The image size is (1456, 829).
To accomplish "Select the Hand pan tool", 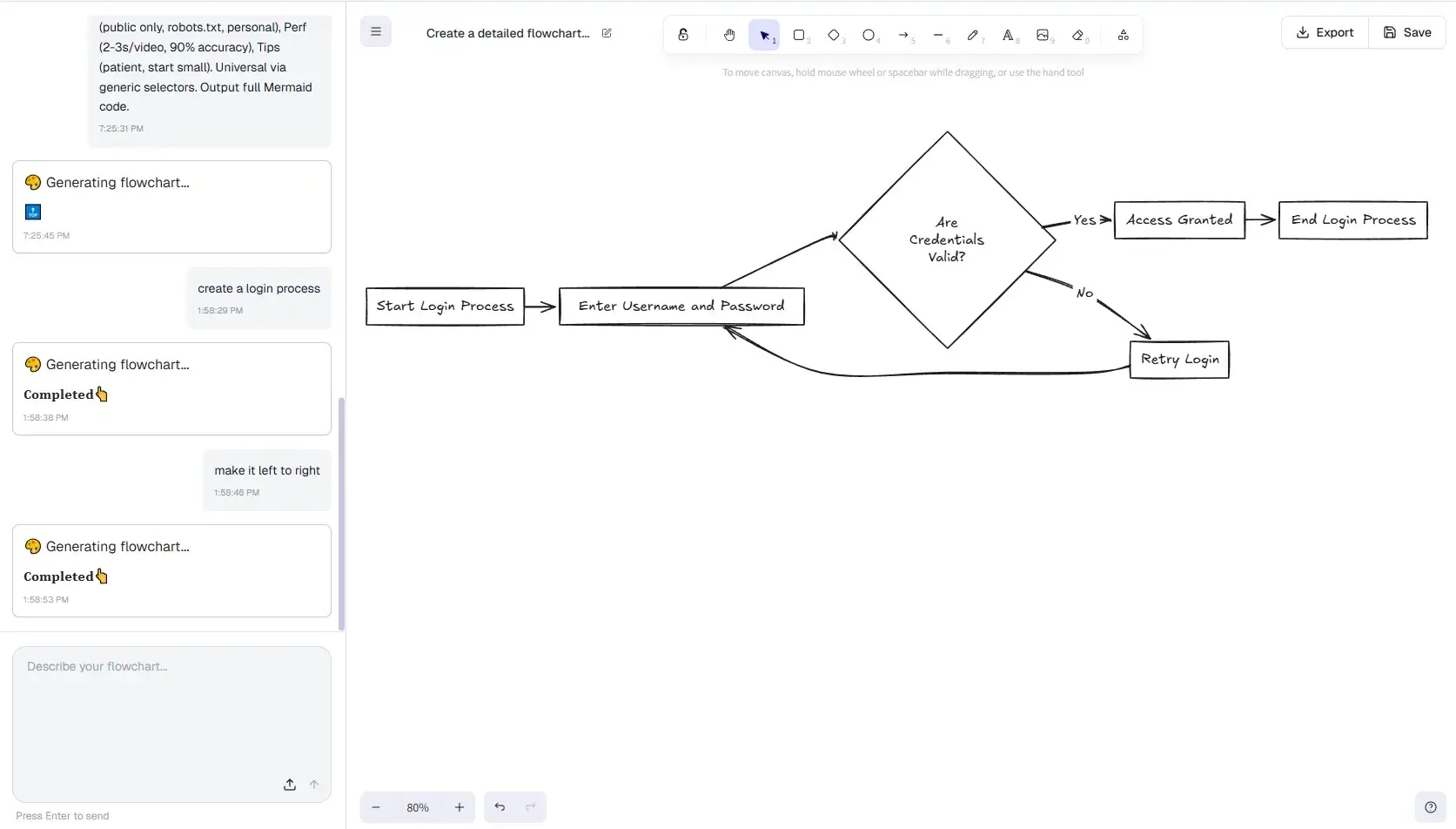I will click(729, 35).
